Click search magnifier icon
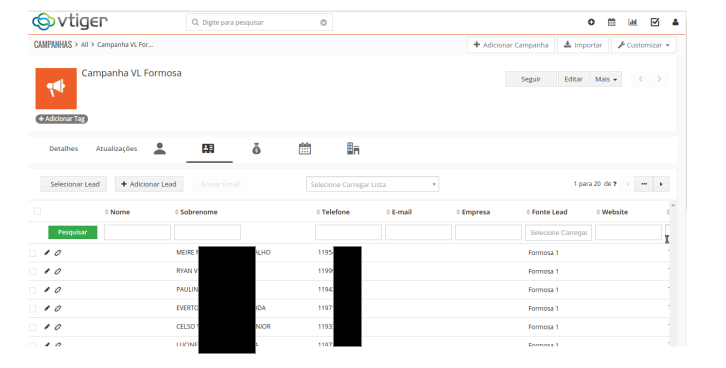The height and width of the screenshot is (368, 726). [195, 22]
